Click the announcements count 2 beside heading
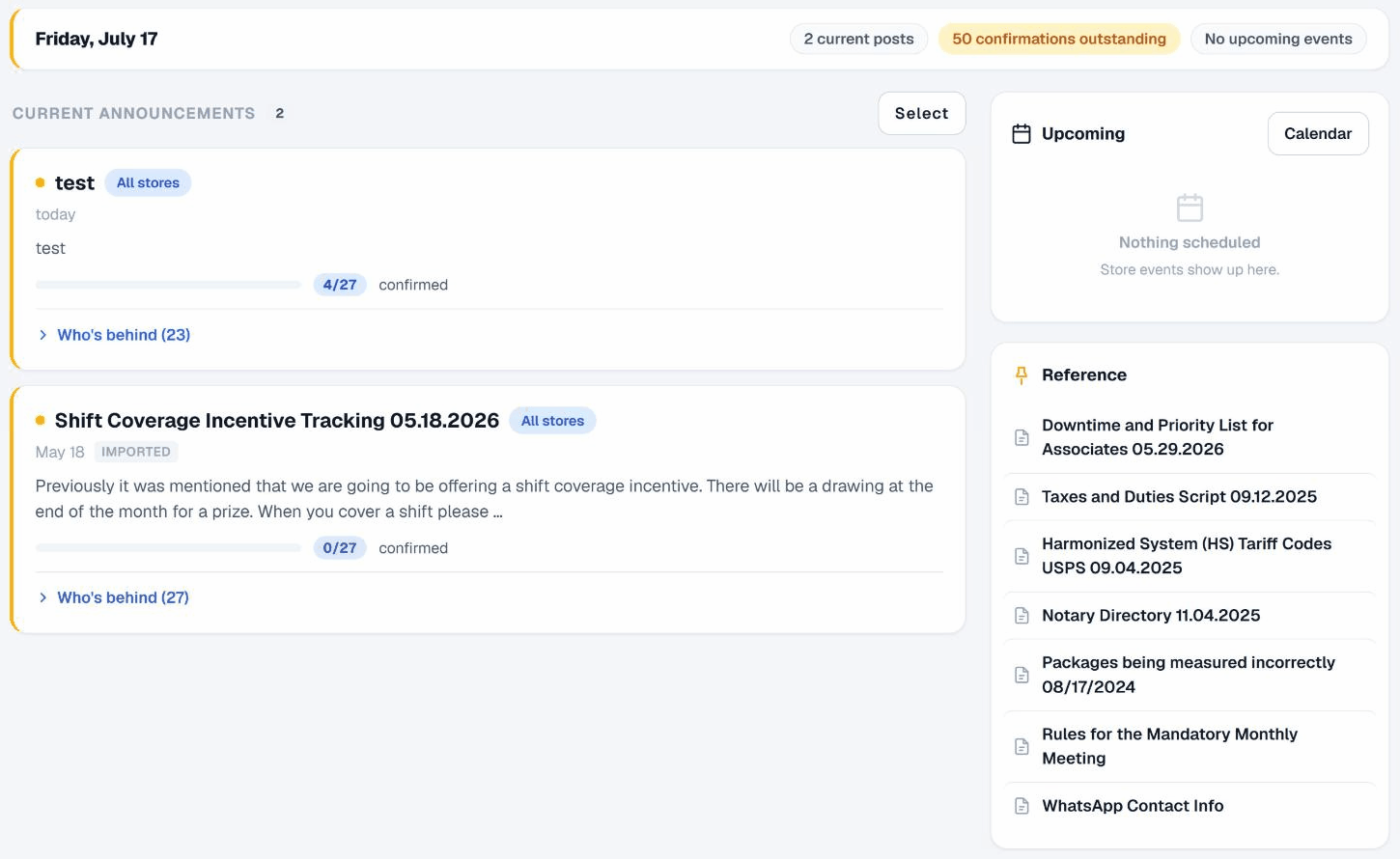Image resolution: width=1400 pixels, height=859 pixels. point(280,113)
